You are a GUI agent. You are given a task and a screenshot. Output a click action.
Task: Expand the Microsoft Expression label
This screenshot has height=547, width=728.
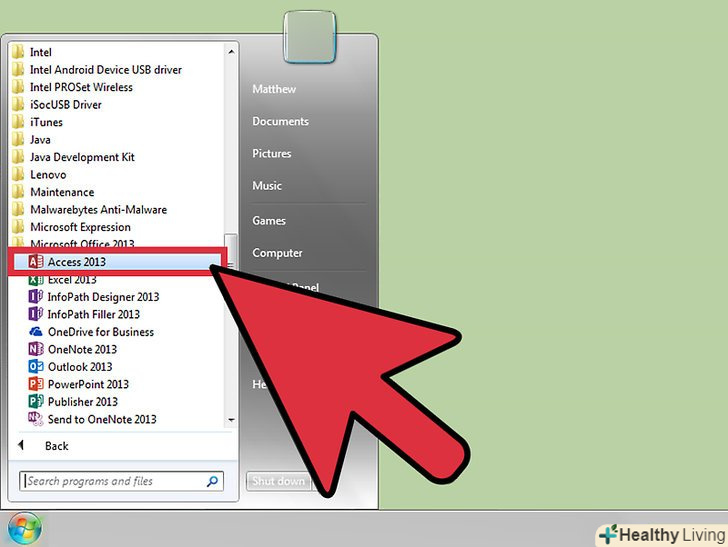pyautogui.click(x=80, y=227)
